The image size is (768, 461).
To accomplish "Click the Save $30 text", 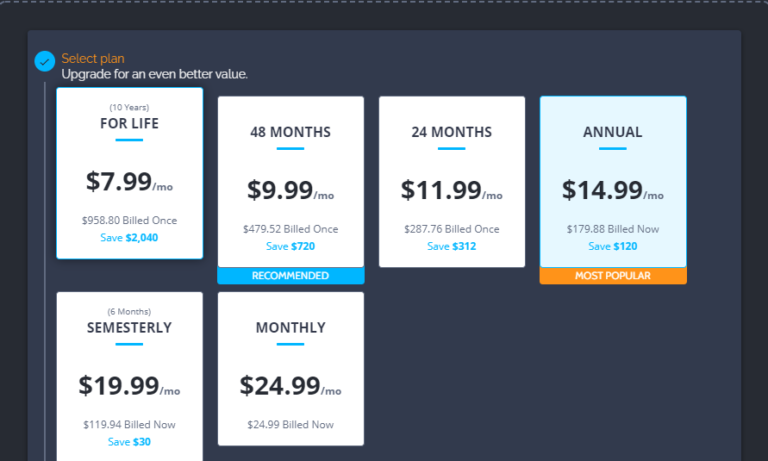I will point(129,442).
